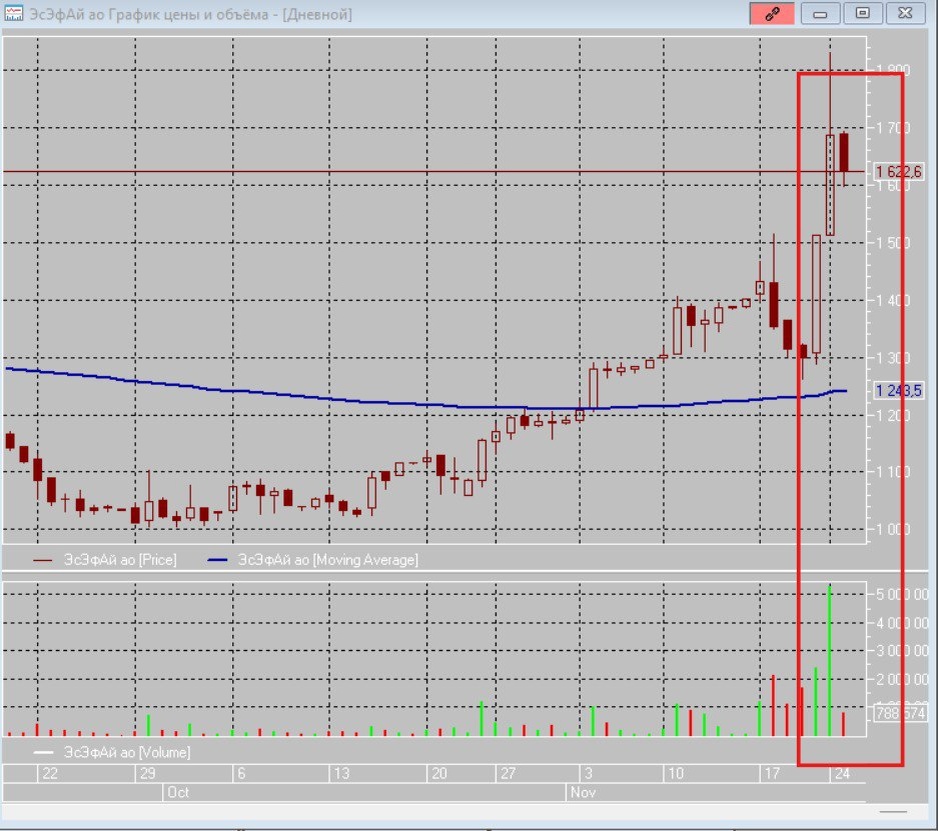Click date 22 on the time axis
Image resolution: width=938 pixels, height=831 pixels.
(50, 774)
